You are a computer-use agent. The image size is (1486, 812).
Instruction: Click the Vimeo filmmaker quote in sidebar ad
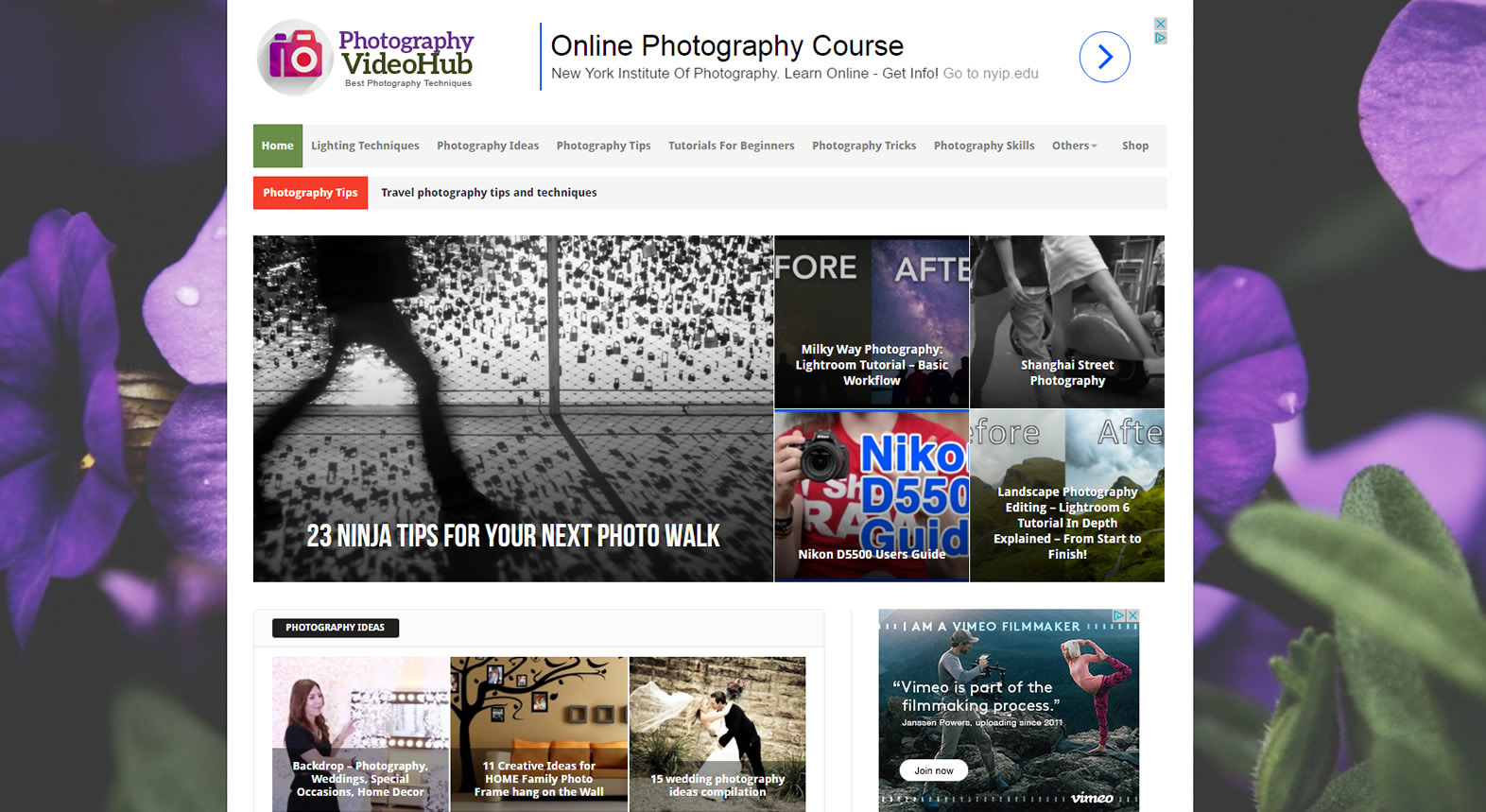(x=976, y=697)
